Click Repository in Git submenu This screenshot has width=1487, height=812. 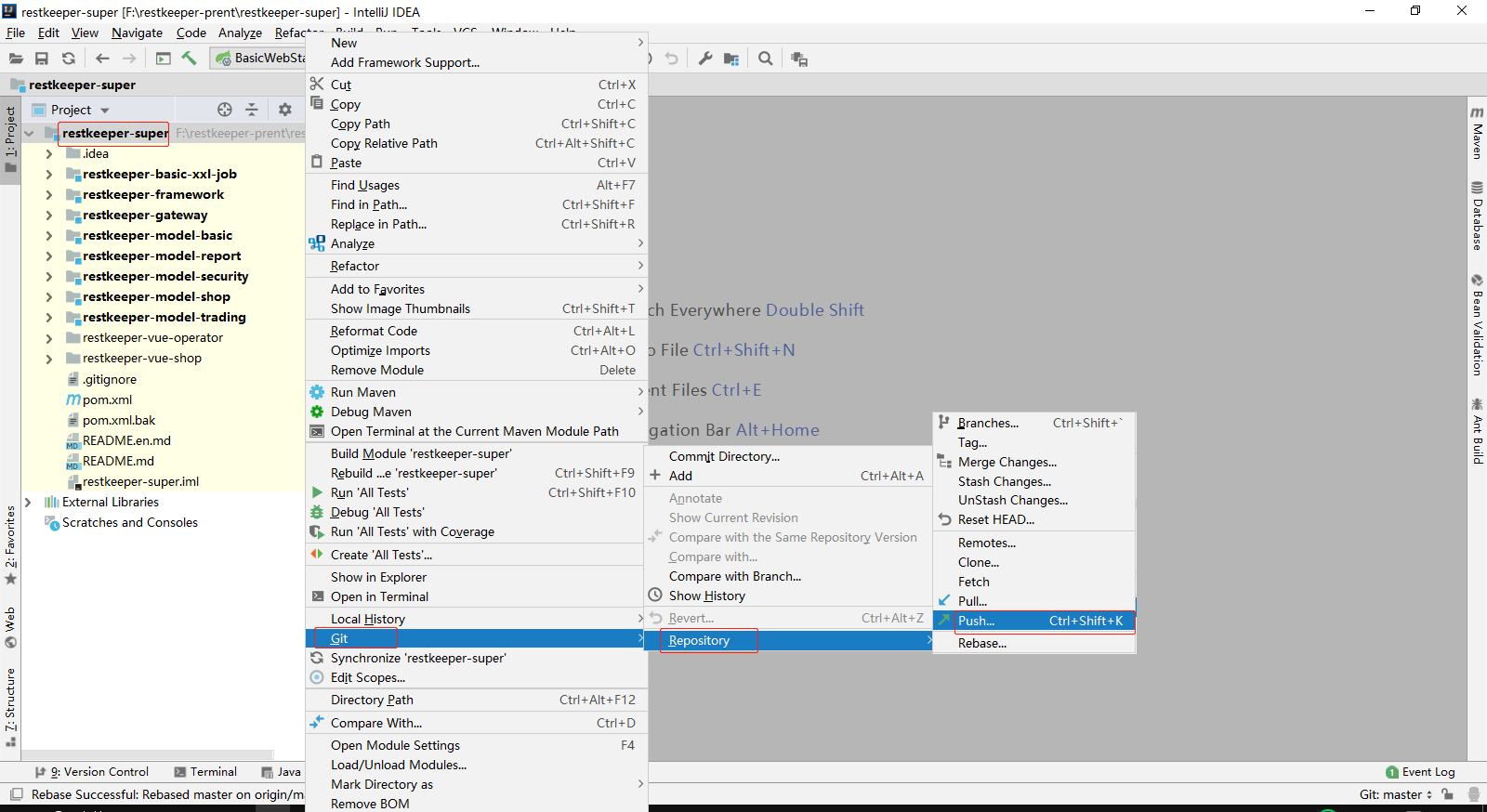pyautogui.click(x=788, y=640)
